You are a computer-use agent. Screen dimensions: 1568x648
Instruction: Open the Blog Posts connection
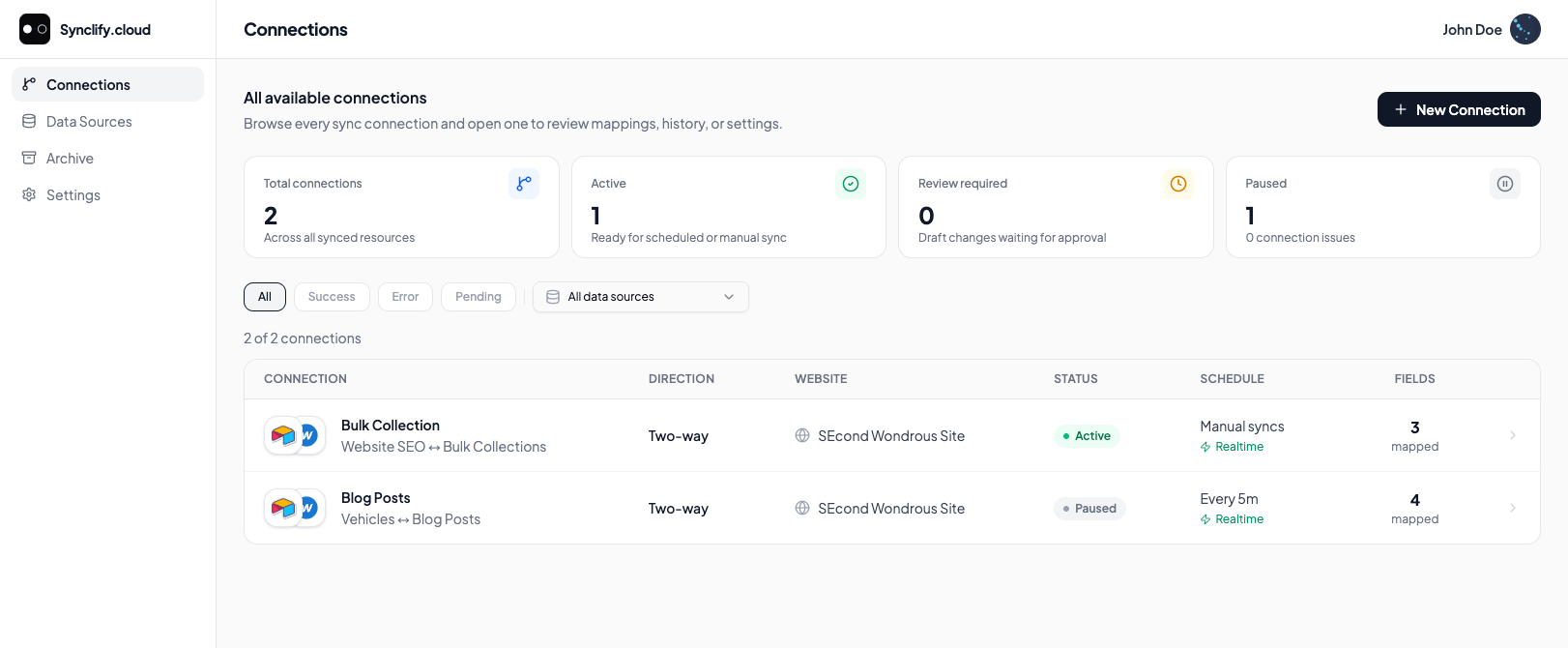click(891, 508)
